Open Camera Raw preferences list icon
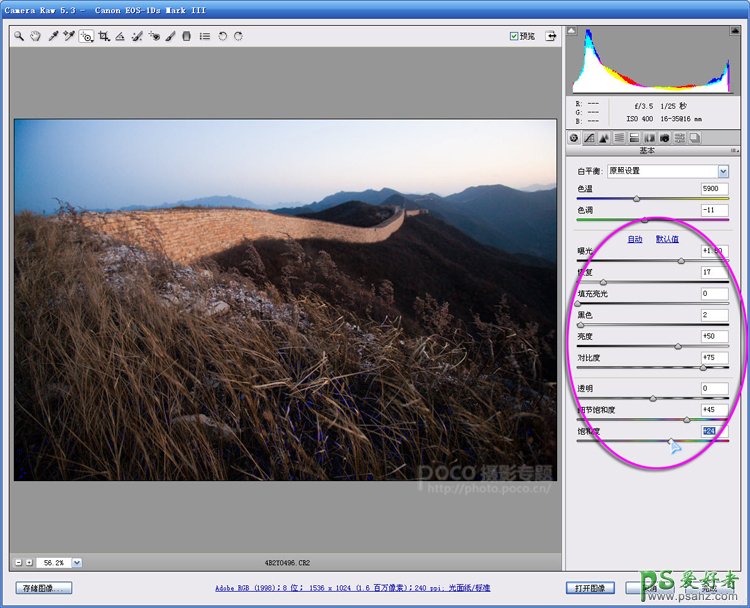 tap(204, 36)
